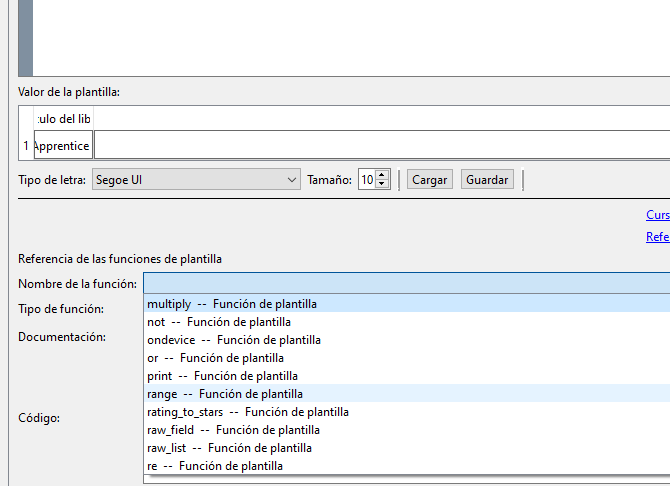The image size is (670, 486).
Task: Choose rating_to_stars function entry
Action: tap(407, 412)
